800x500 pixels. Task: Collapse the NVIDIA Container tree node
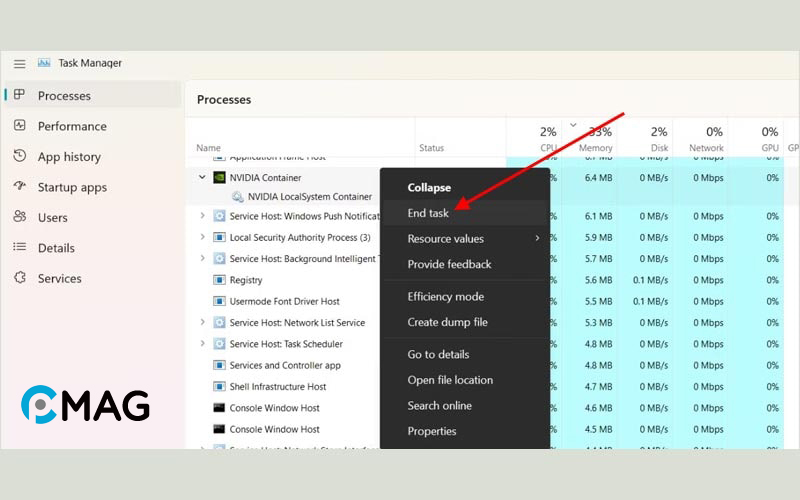click(202, 177)
